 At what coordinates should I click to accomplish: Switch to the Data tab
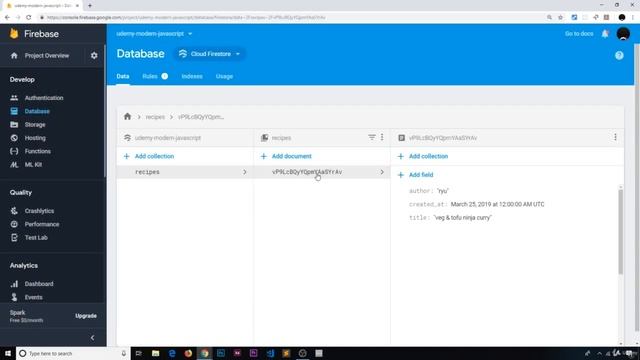click(122, 76)
